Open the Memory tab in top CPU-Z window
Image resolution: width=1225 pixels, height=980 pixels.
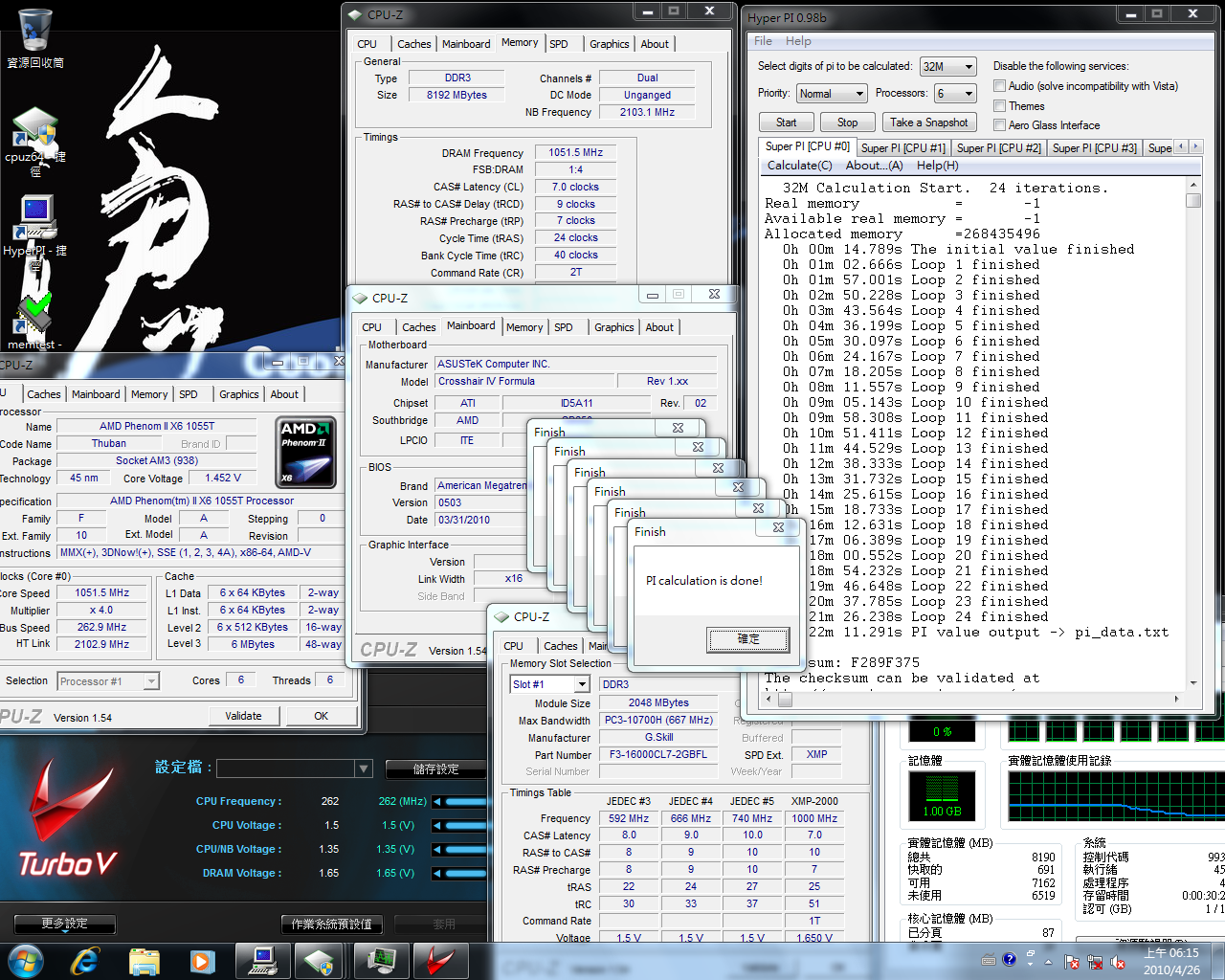pyautogui.click(x=520, y=42)
